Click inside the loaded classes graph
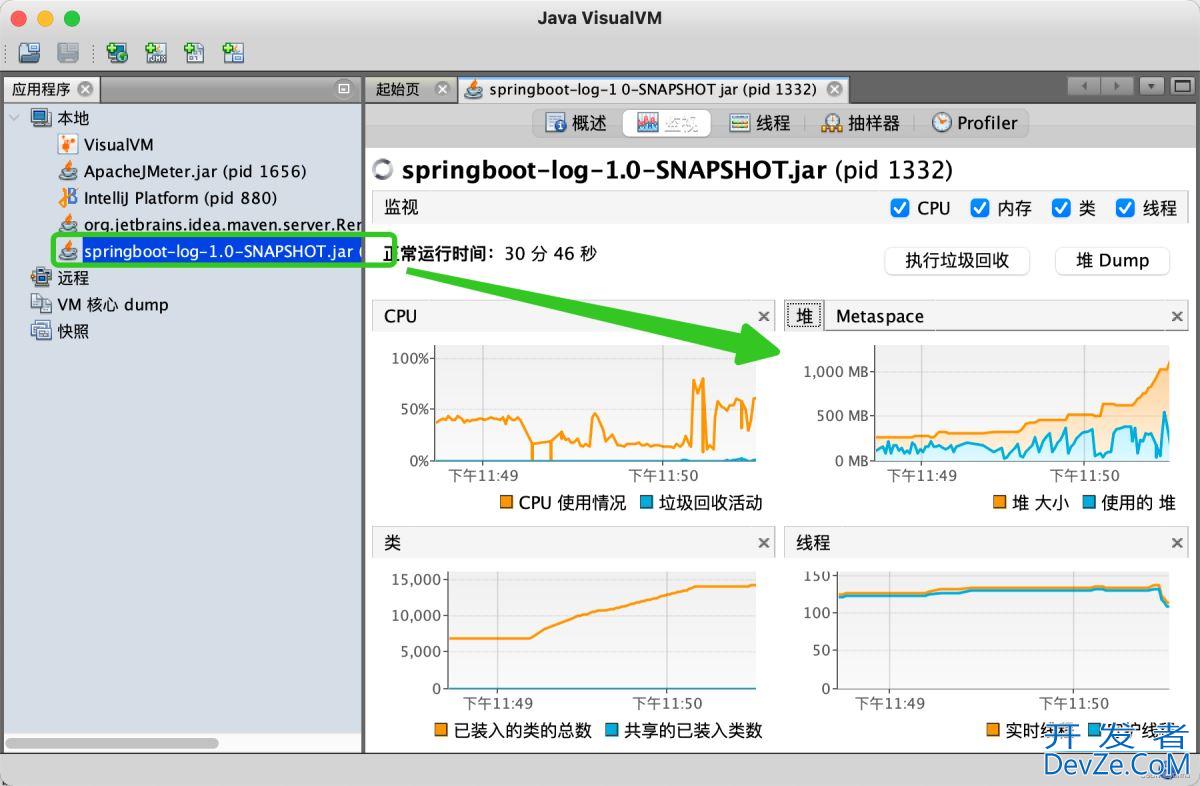The width and height of the screenshot is (1200, 786). pos(602,630)
